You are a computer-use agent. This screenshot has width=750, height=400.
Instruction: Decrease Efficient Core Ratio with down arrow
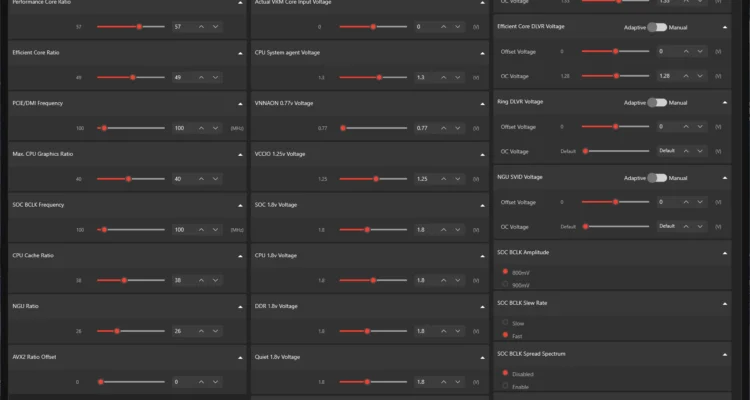215,78
